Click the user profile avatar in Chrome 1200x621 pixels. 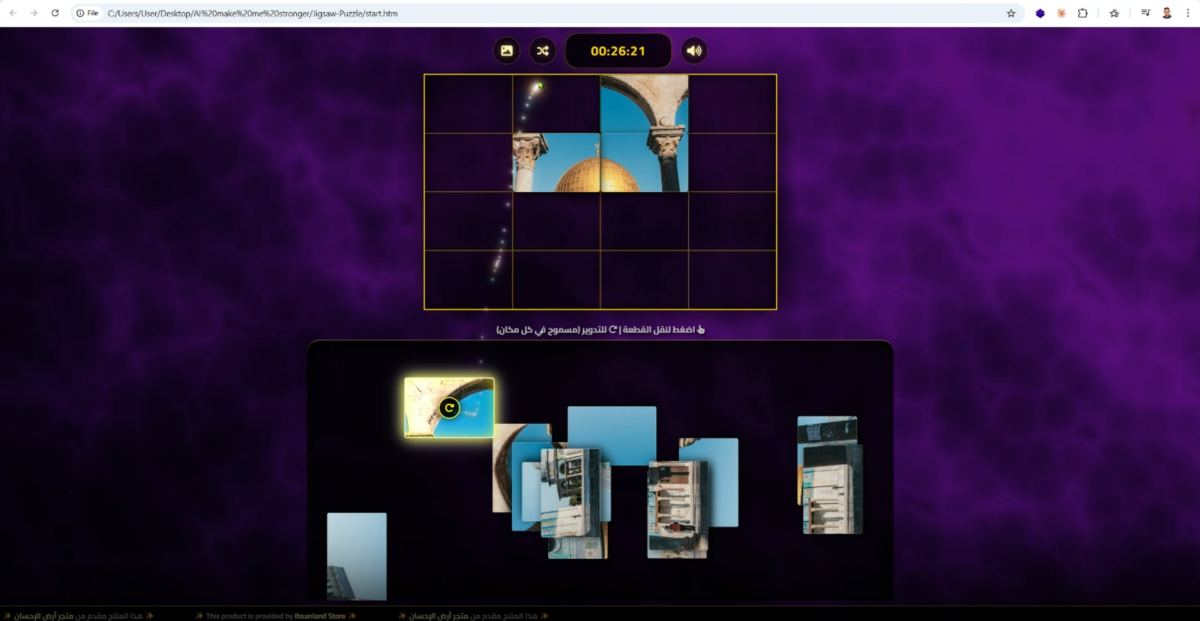point(1167,13)
